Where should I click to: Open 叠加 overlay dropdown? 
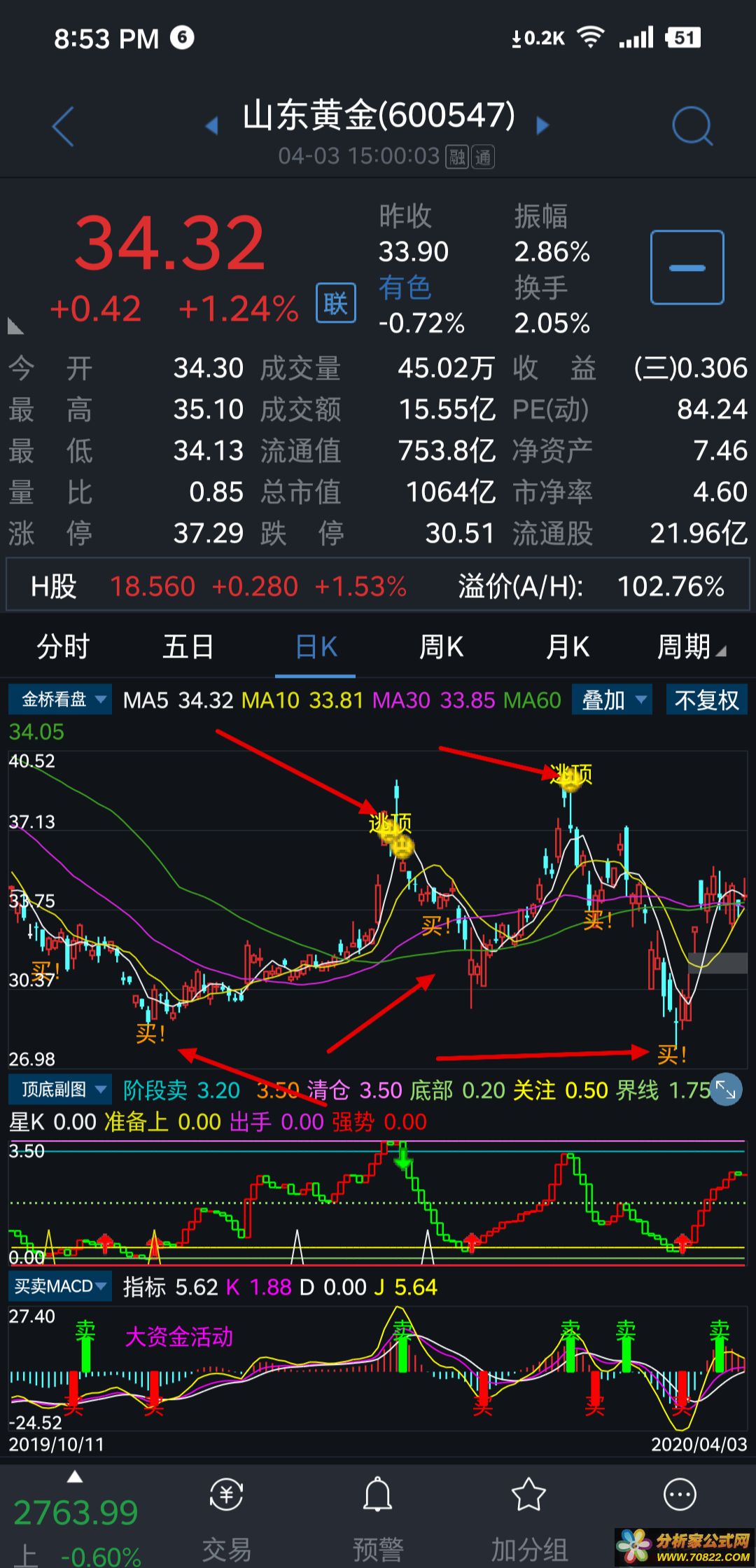[x=612, y=700]
